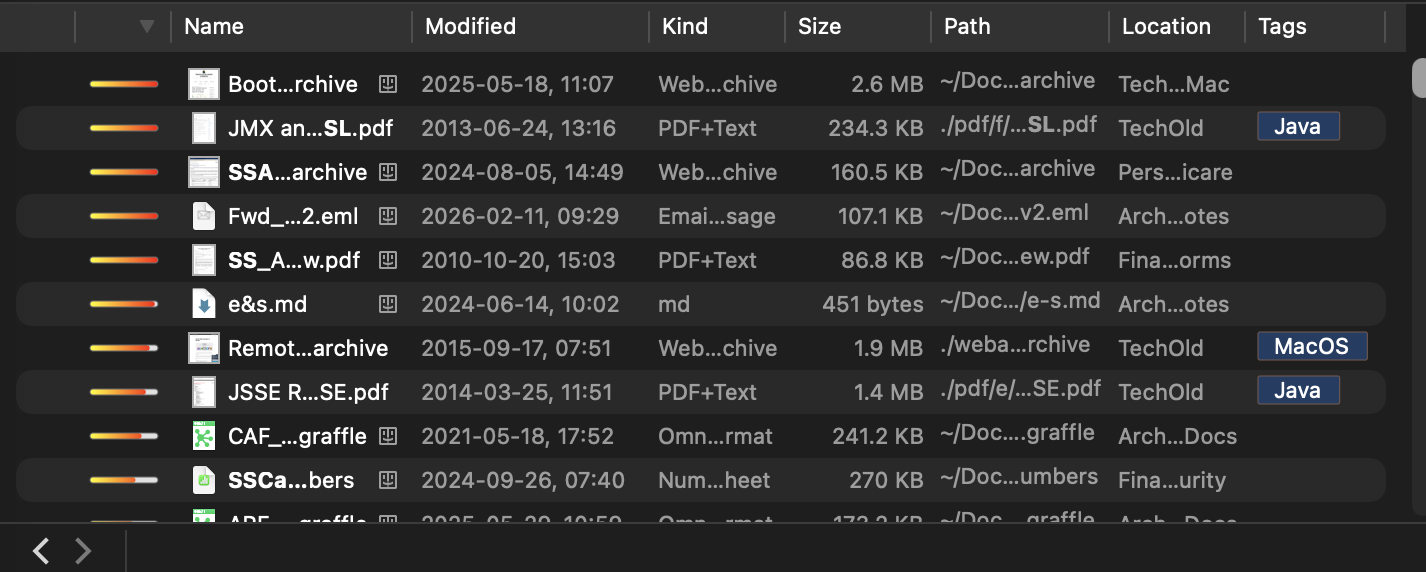Click the relevance bar of the e&s.md row

[x=124, y=304]
